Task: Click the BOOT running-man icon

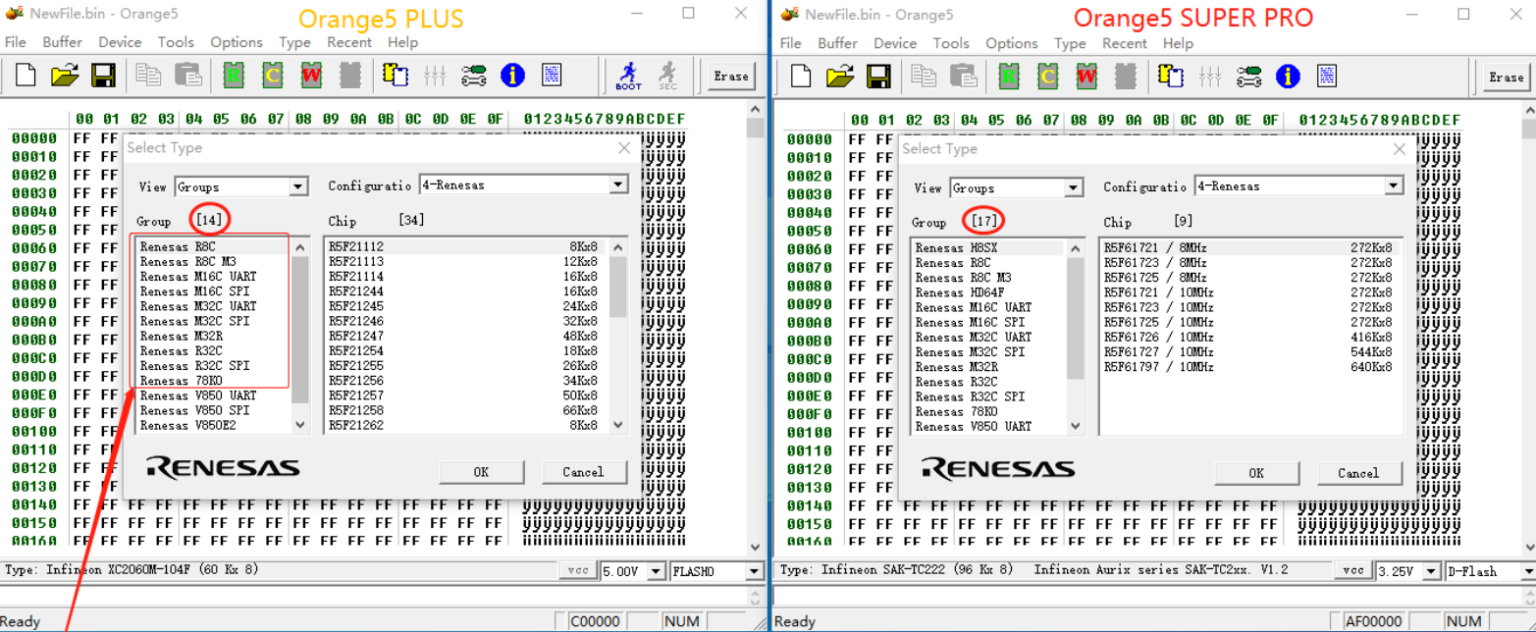Action: [x=628, y=76]
